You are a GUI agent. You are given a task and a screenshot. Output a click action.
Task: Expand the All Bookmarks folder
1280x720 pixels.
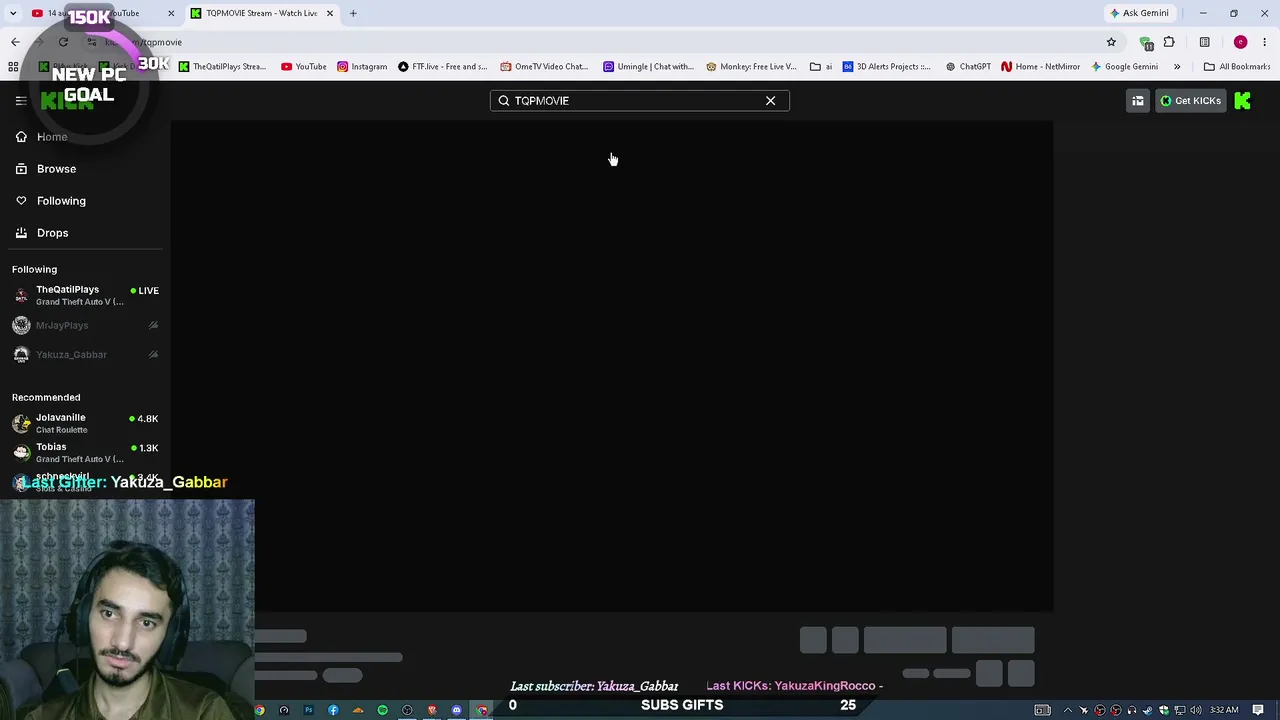1237,67
